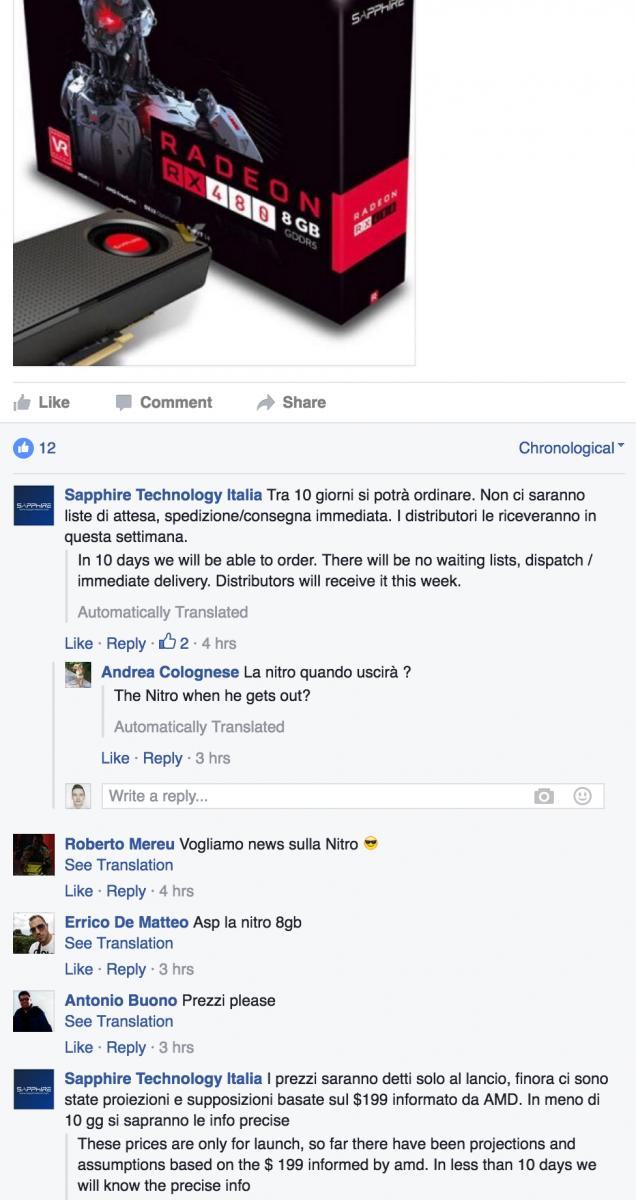Open the blue like reaction count 12
Image resolution: width=636 pixels, height=1200 pixels.
(35, 448)
